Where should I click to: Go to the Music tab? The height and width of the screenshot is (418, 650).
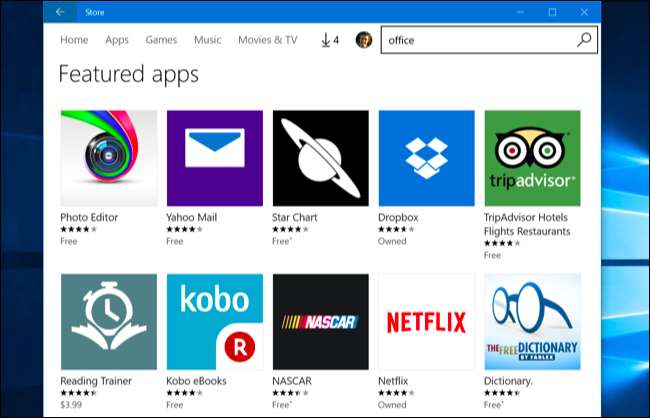click(x=208, y=40)
